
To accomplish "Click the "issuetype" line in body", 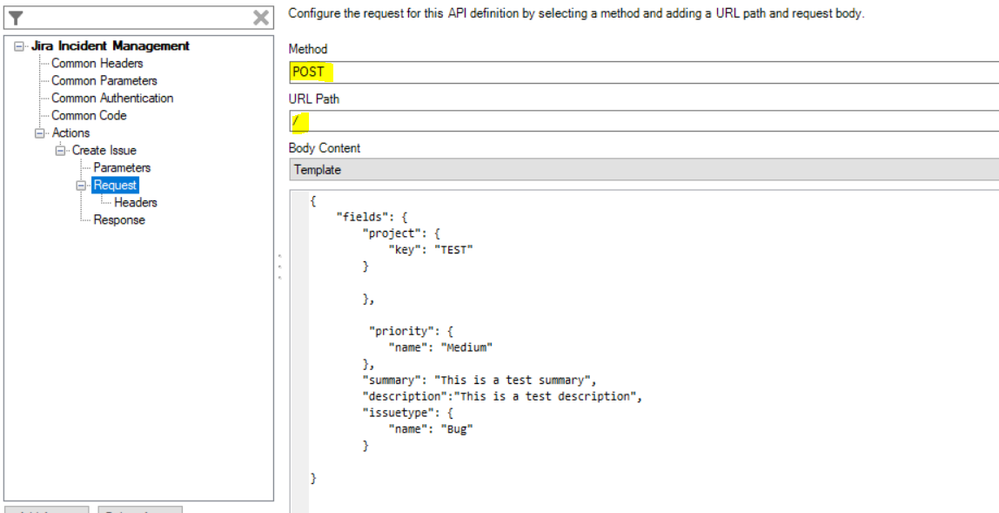I will click(x=407, y=413).
